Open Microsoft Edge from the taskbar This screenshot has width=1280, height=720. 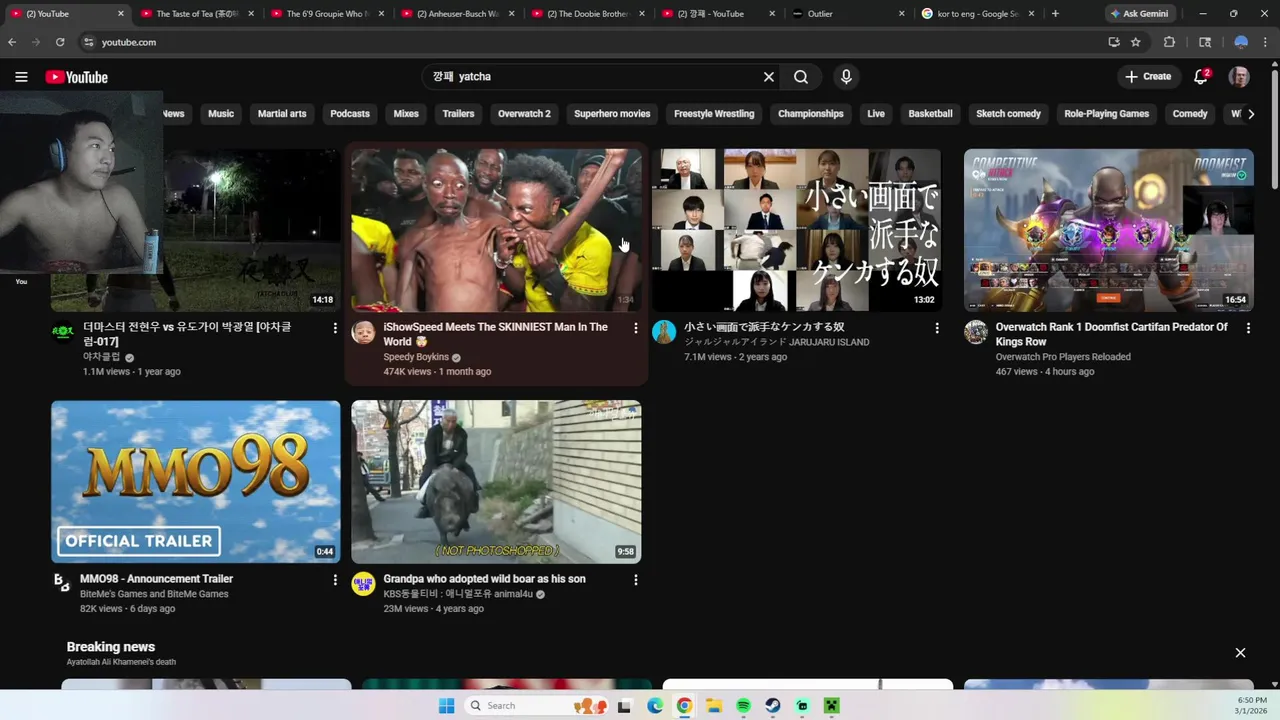tap(655, 706)
